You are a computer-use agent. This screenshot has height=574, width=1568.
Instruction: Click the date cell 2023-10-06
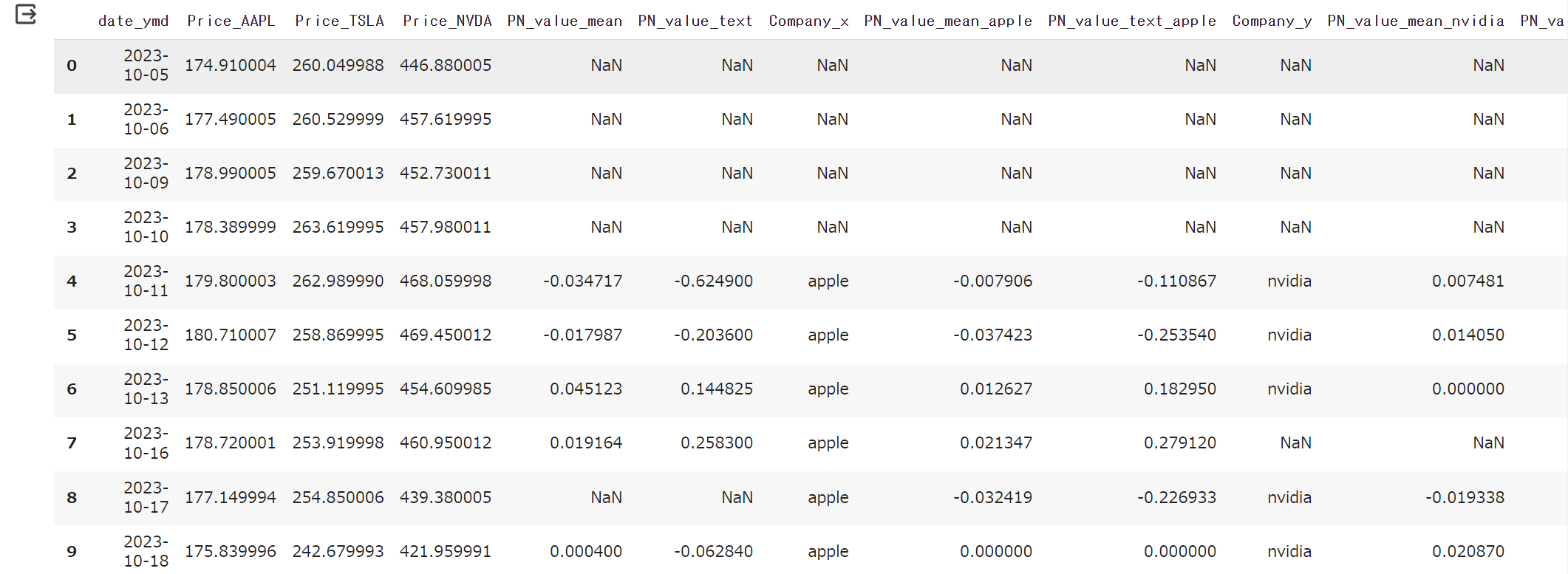pyautogui.click(x=146, y=120)
